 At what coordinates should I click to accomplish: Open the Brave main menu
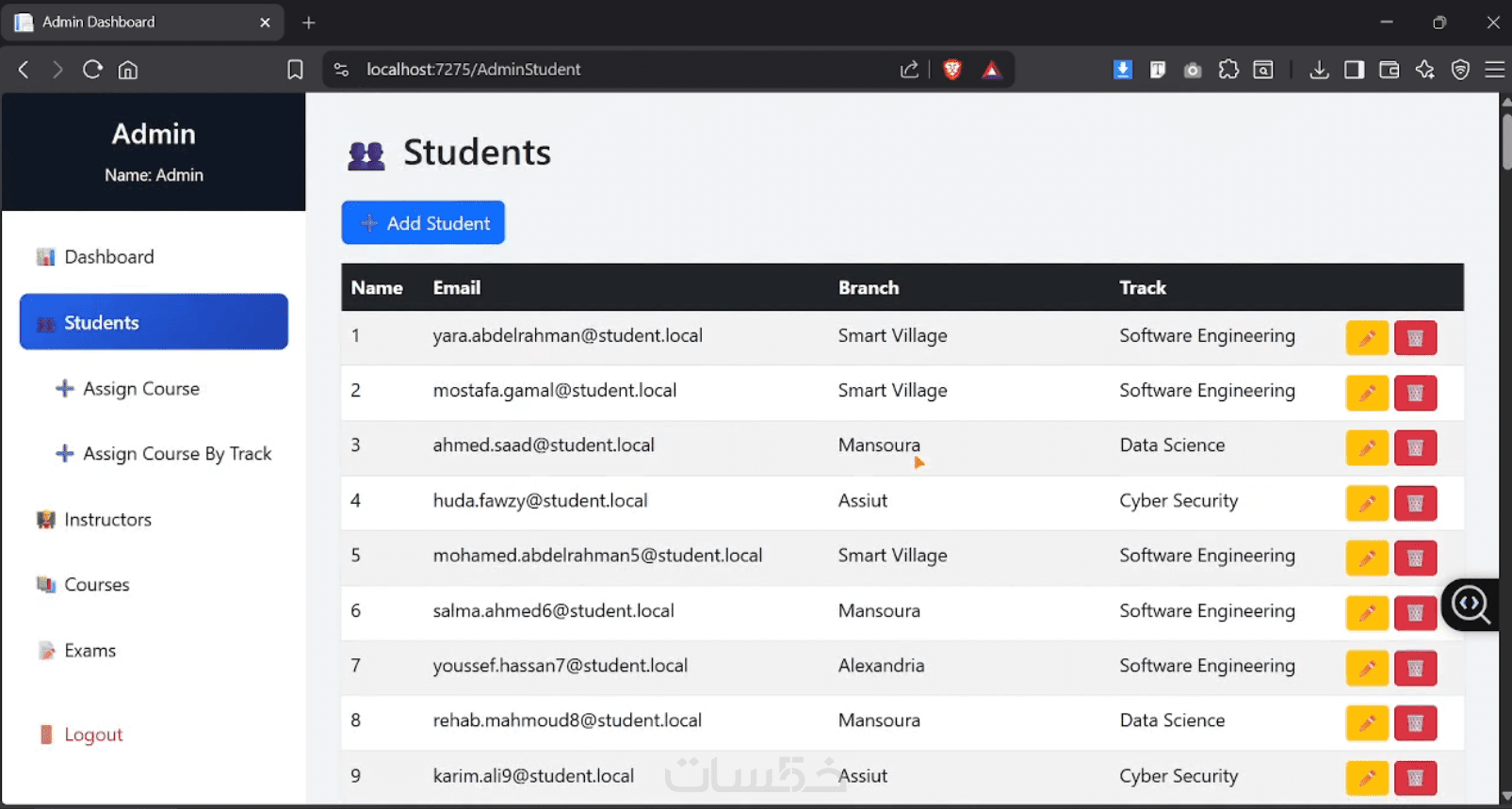tap(1494, 70)
